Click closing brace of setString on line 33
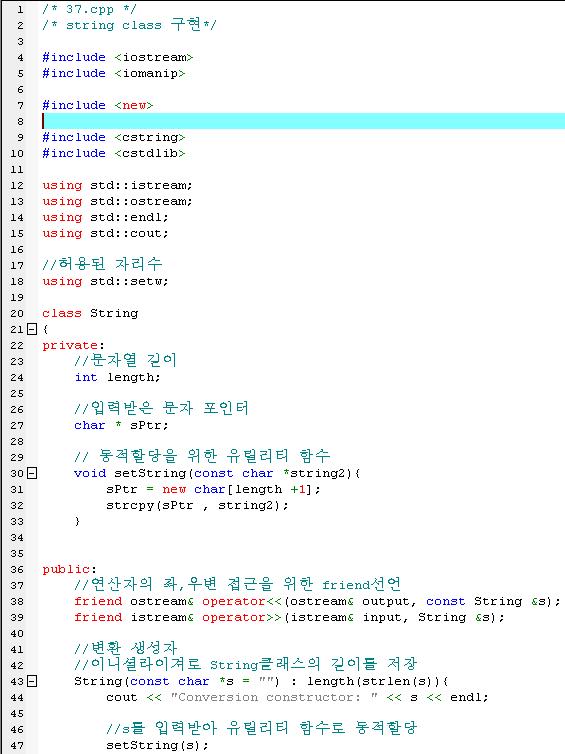This screenshot has height=754, width=565. point(77,521)
